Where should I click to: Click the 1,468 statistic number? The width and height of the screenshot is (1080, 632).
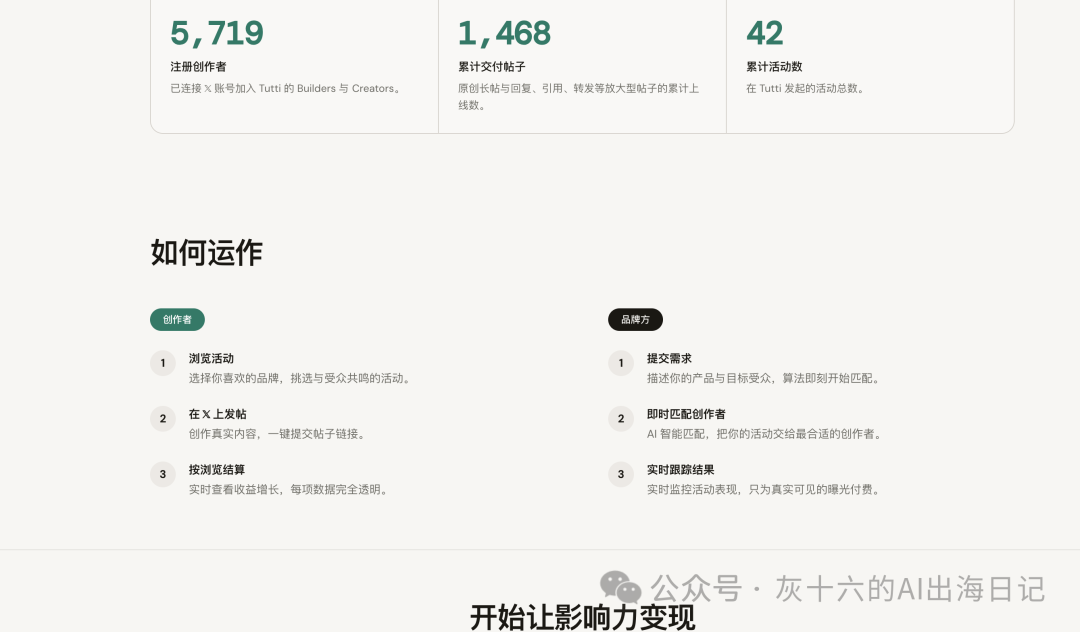[505, 34]
